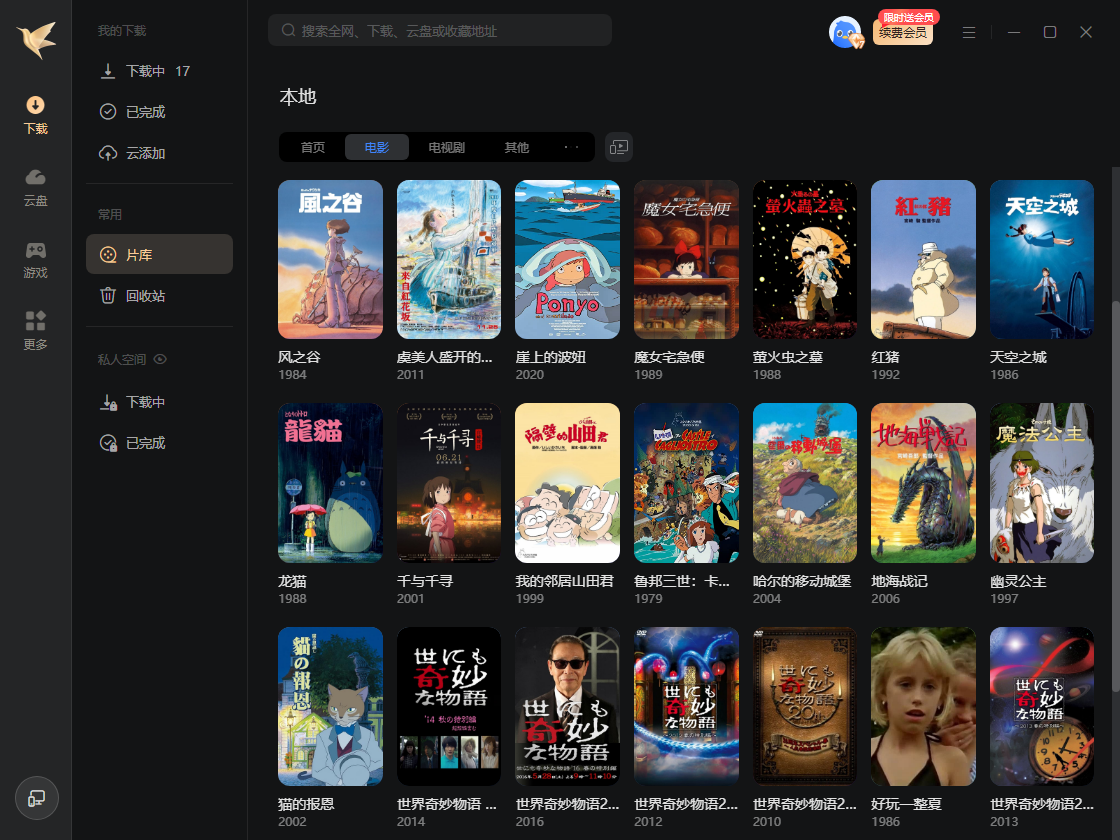Open the user avatar profile
Image resolution: width=1120 pixels, height=840 pixels.
tap(845, 32)
